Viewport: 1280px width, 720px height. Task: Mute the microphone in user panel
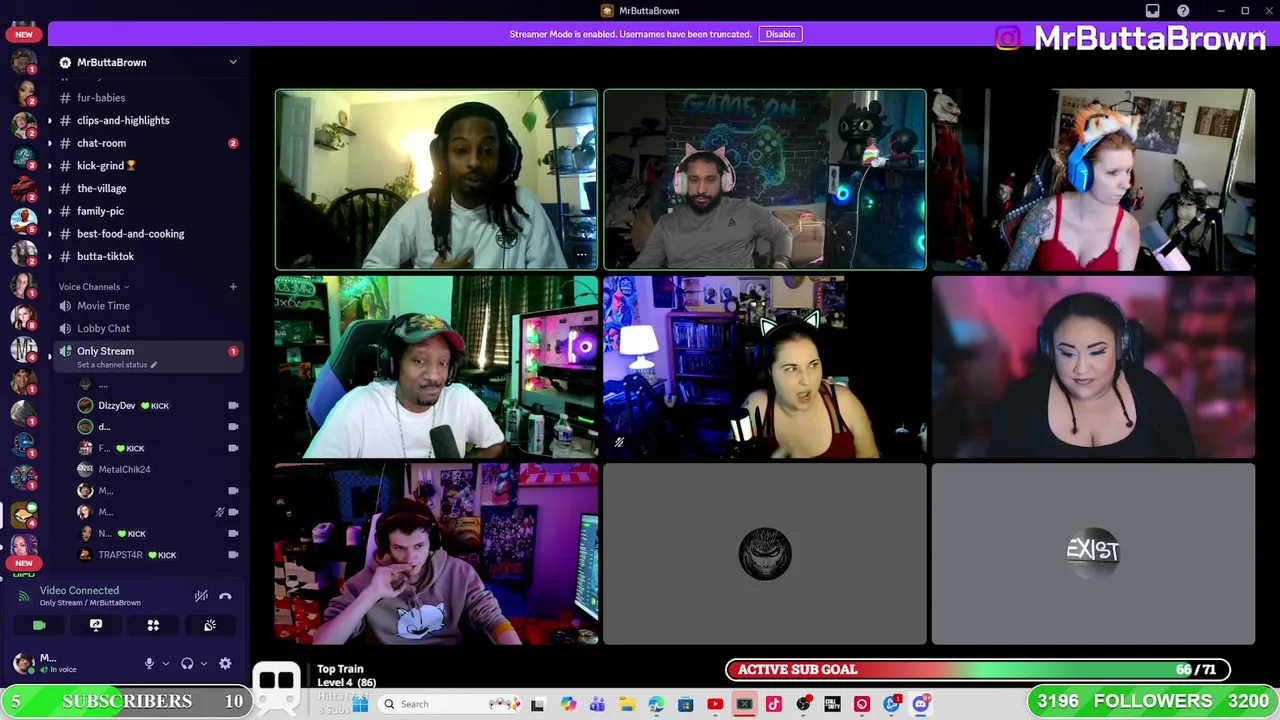point(149,663)
